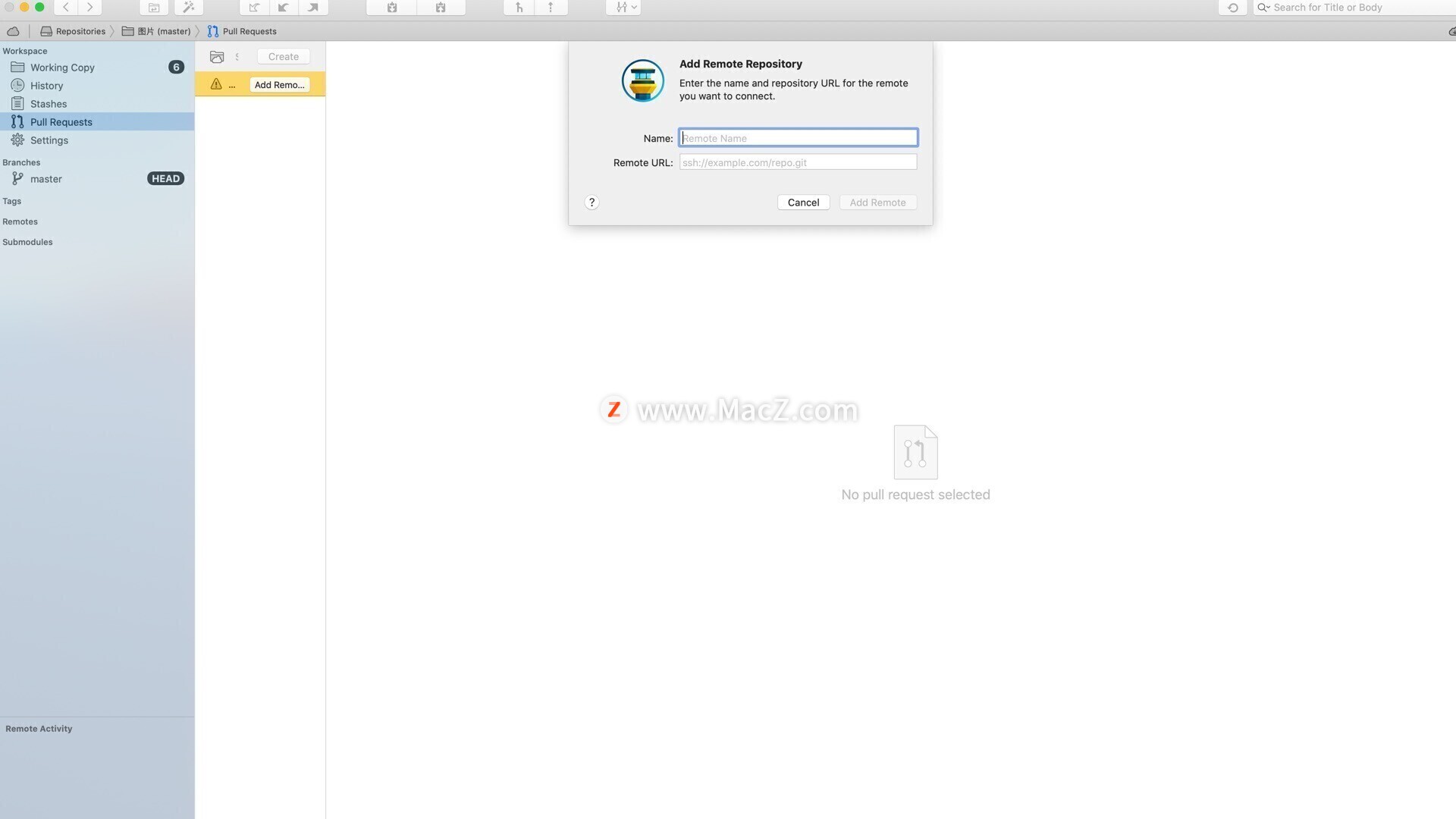Click the Pull Requests icon in sidebar

[17, 121]
